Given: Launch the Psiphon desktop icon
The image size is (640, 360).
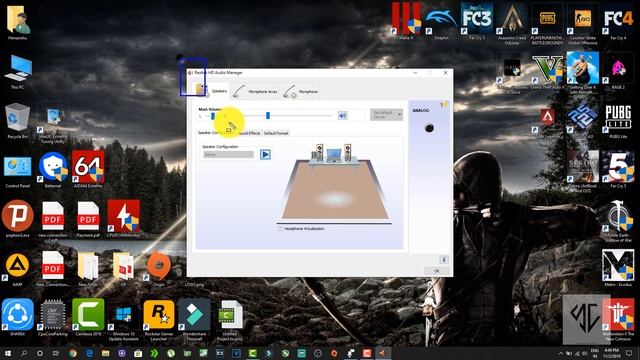Looking at the screenshot, I should point(18,219).
